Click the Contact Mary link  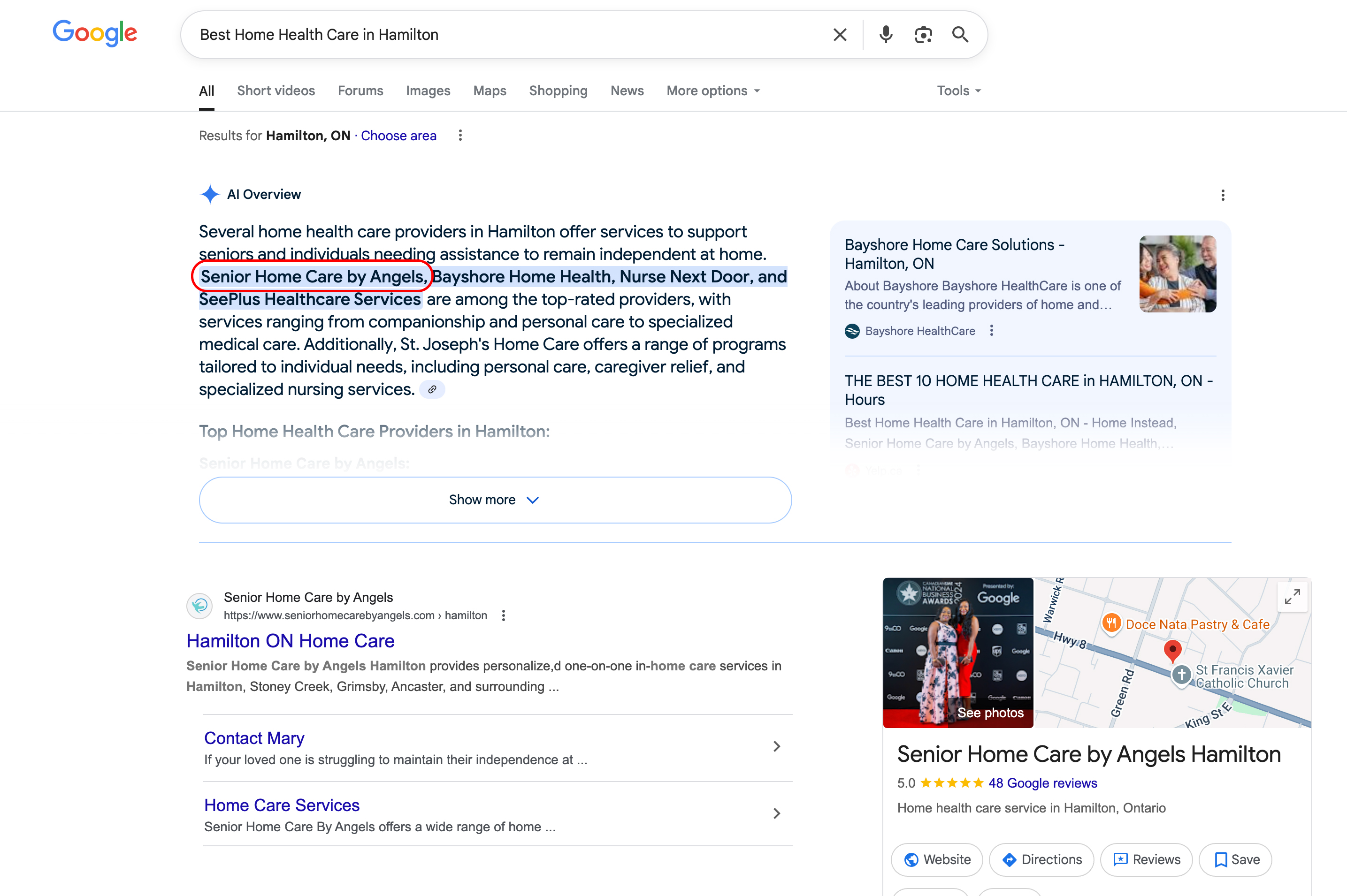pyautogui.click(x=254, y=738)
